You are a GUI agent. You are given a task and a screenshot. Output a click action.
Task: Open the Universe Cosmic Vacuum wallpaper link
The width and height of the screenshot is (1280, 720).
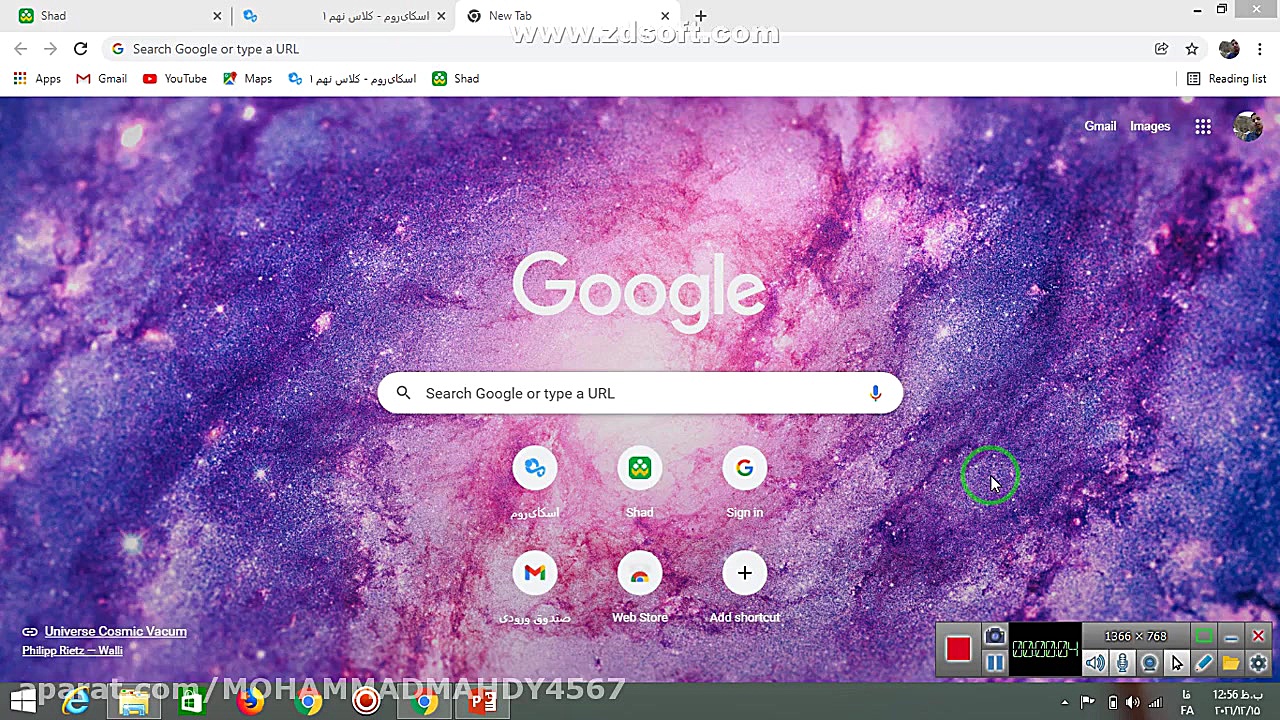[115, 631]
